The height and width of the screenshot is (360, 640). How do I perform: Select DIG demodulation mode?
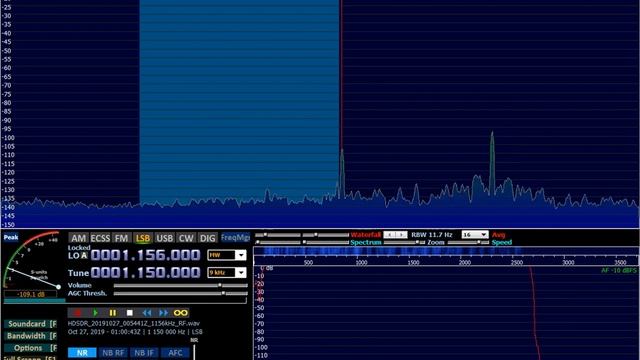click(x=207, y=238)
